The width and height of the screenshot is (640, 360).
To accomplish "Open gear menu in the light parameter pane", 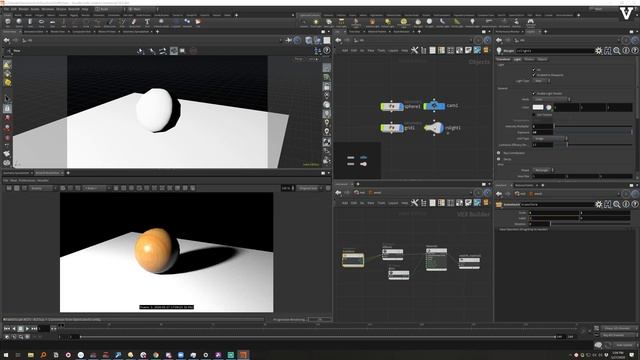I will coord(599,51).
